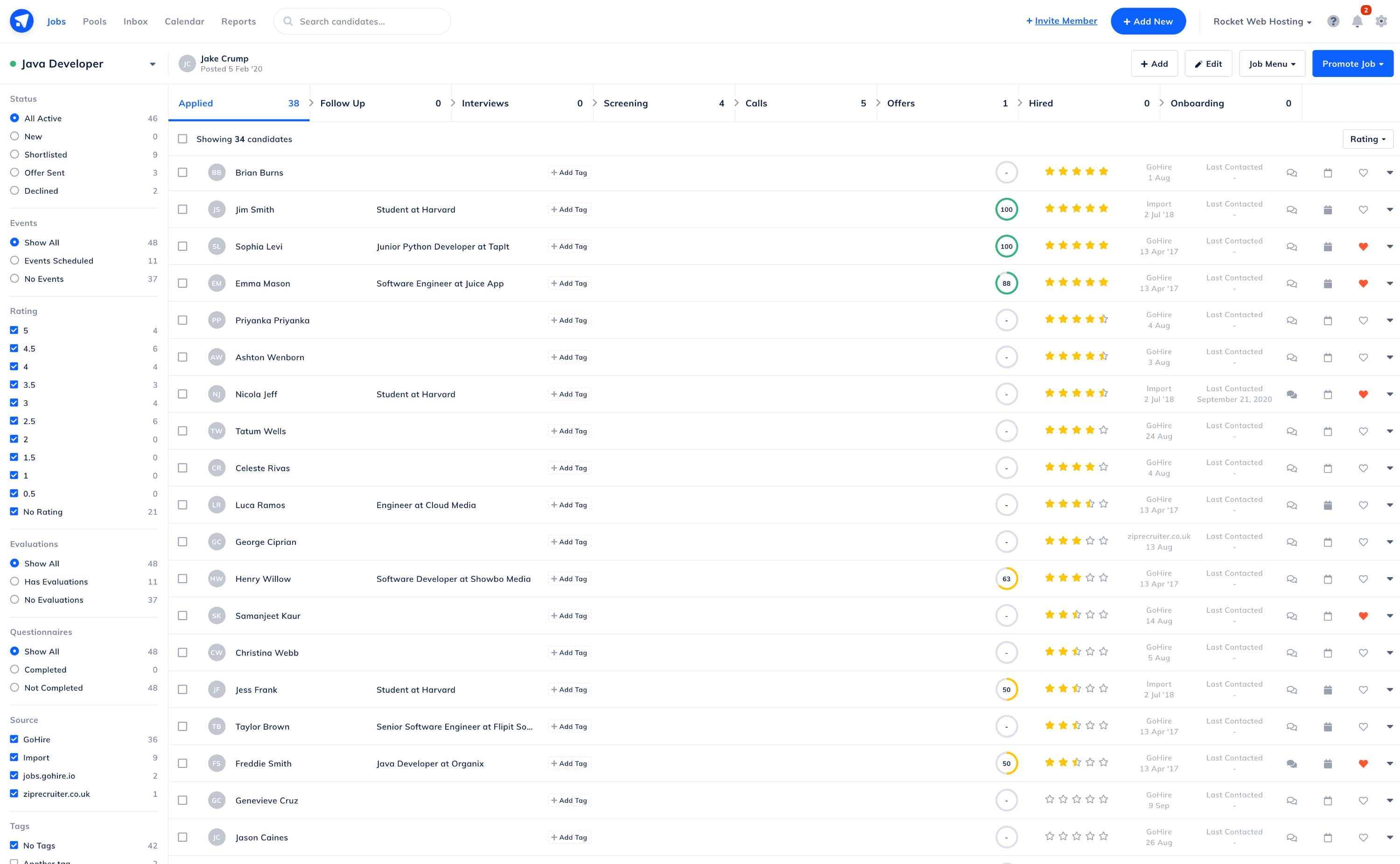Click the Invite Member link
Screen dimensions: 1400x864
1061,21
